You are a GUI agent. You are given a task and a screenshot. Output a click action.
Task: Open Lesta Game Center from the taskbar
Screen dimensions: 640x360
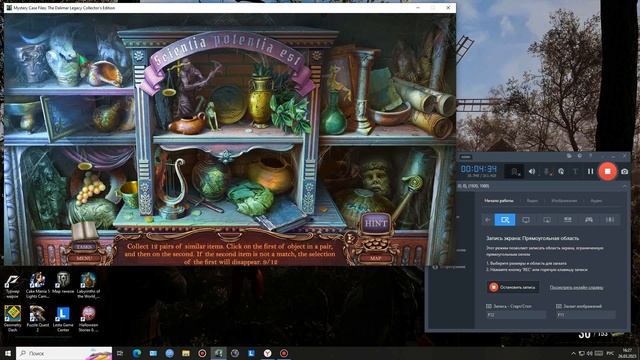tap(251, 353)
